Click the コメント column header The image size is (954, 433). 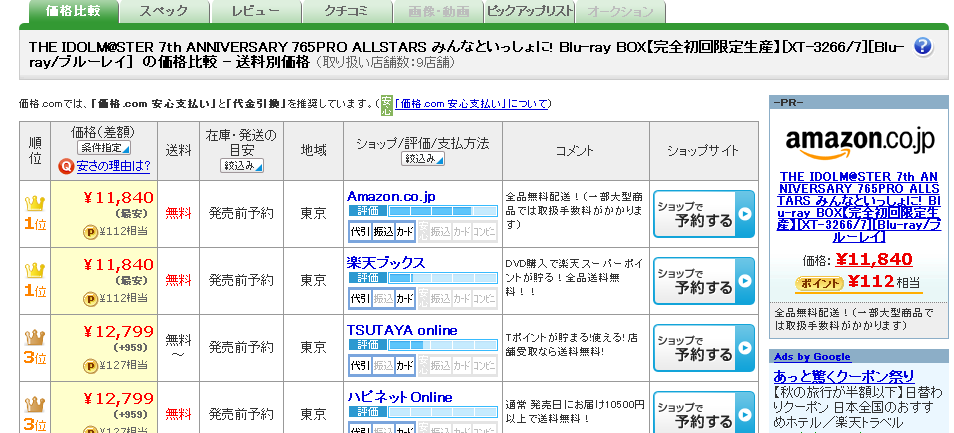[x=576, y=151]
